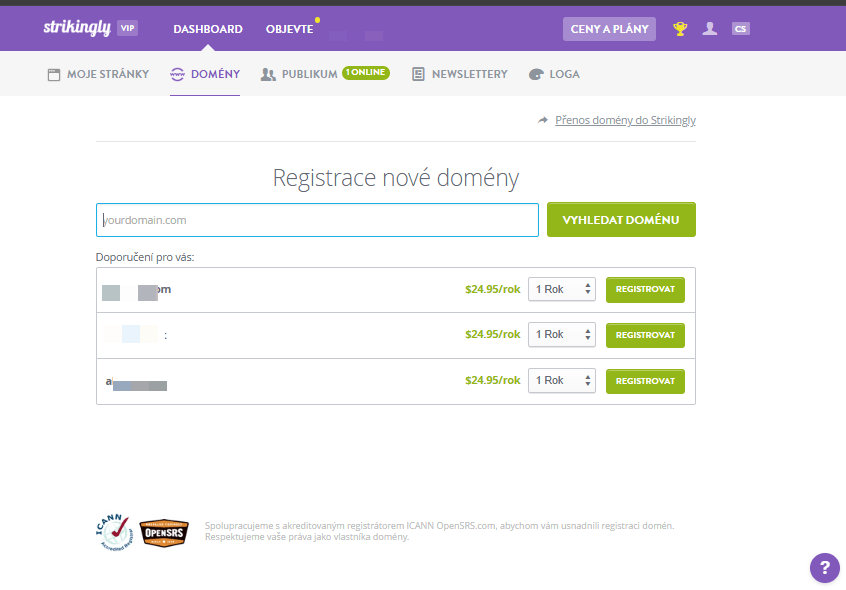Click the second suggestion's $24.95/rok price
Image resolution: width=846 pixels, height=590 pixels.
click(x=493, y=334)
